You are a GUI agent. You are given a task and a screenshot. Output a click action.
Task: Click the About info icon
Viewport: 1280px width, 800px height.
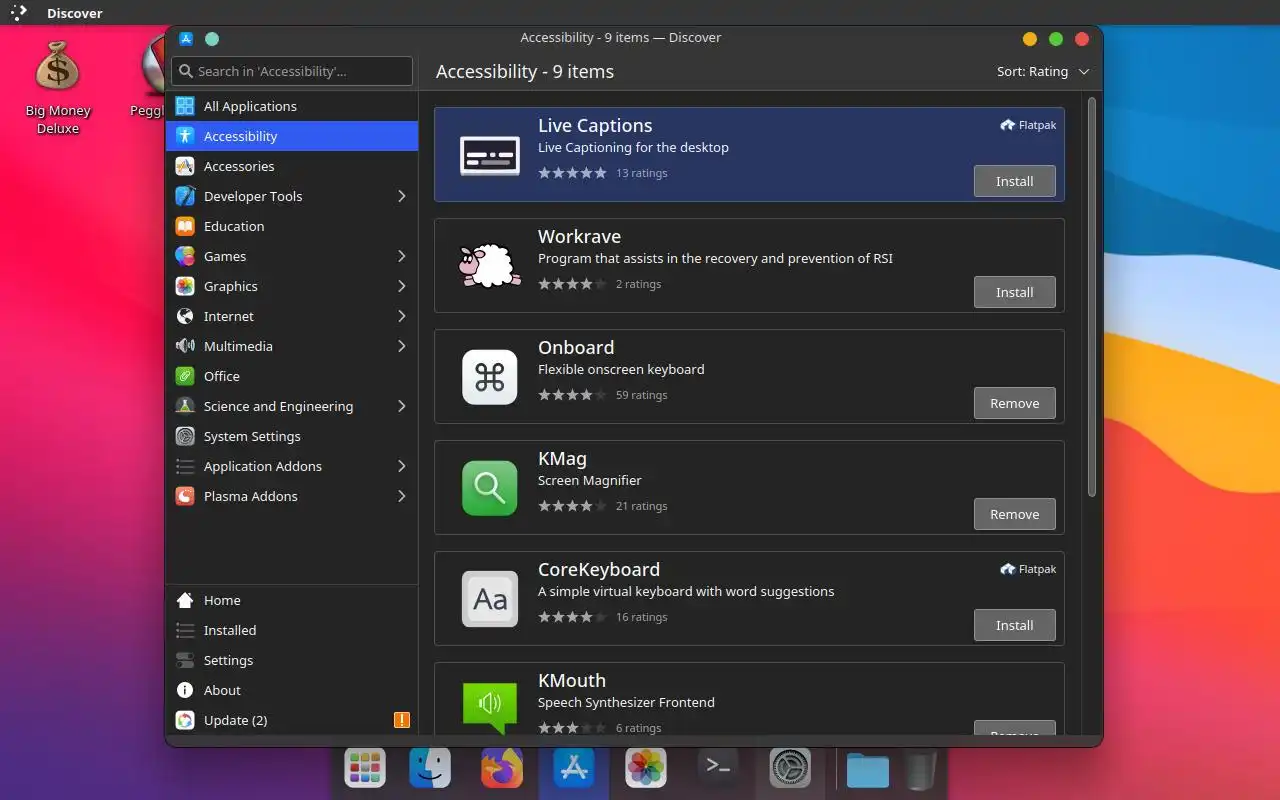point(184,690)
